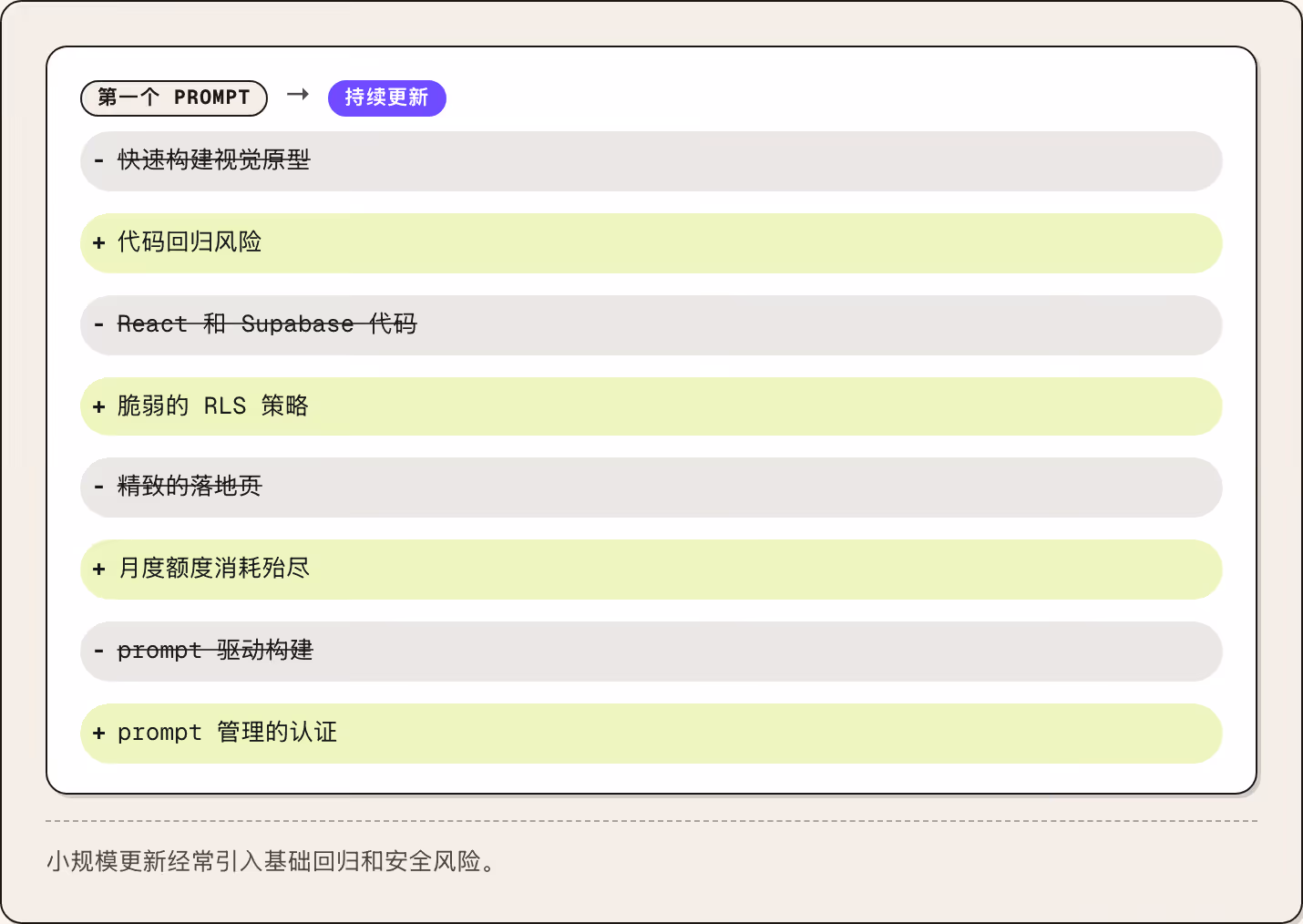
Task: Select the struck-through row prompt 驱动构建
Action: click(x=651, y=651)
